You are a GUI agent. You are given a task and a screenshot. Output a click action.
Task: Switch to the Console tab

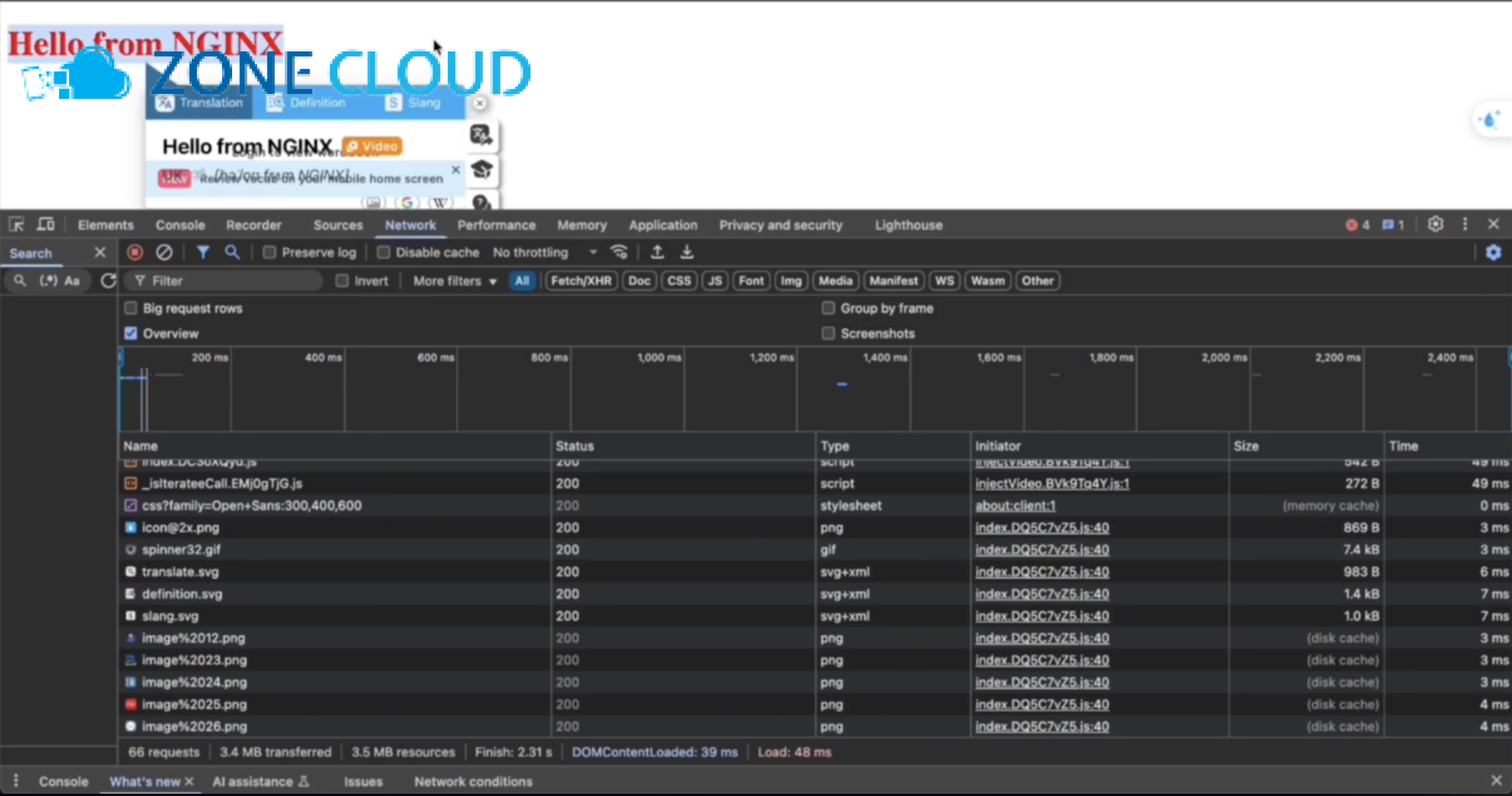(x=180, y=225)
